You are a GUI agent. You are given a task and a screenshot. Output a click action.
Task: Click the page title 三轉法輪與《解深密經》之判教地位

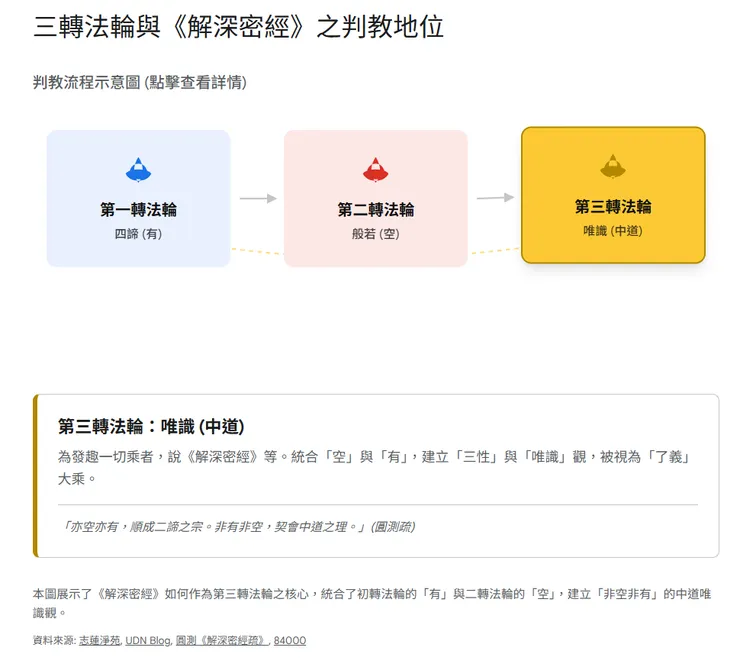pyautogui.click(x=239, y=26)
